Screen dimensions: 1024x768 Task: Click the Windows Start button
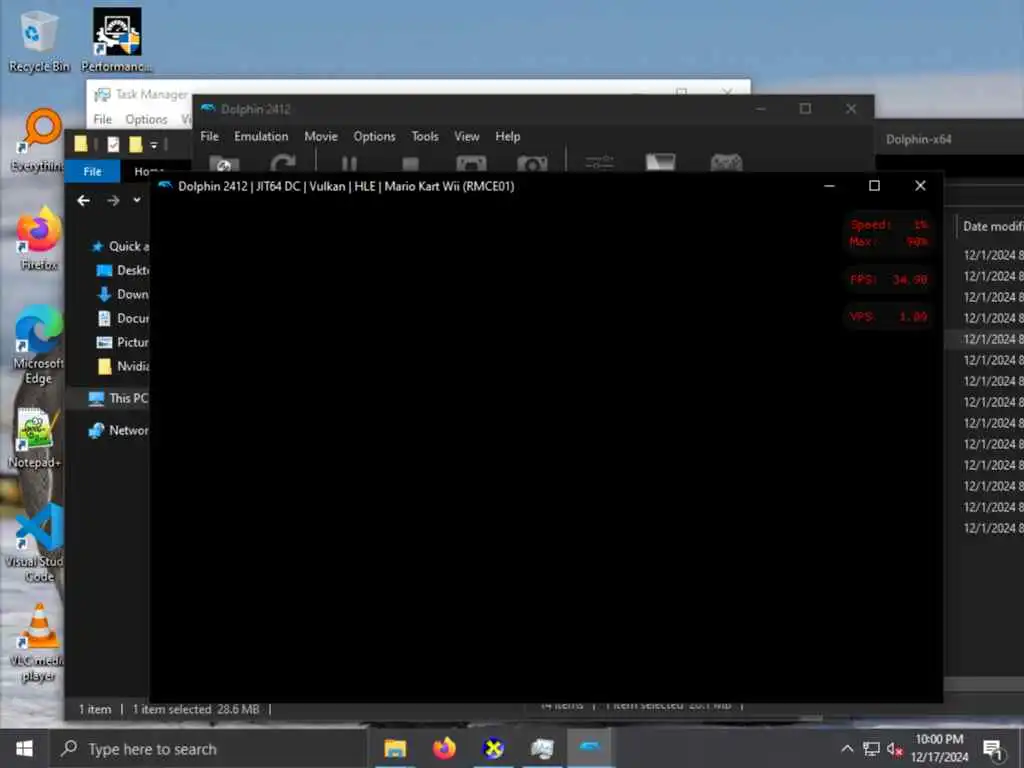pos(24,748)
